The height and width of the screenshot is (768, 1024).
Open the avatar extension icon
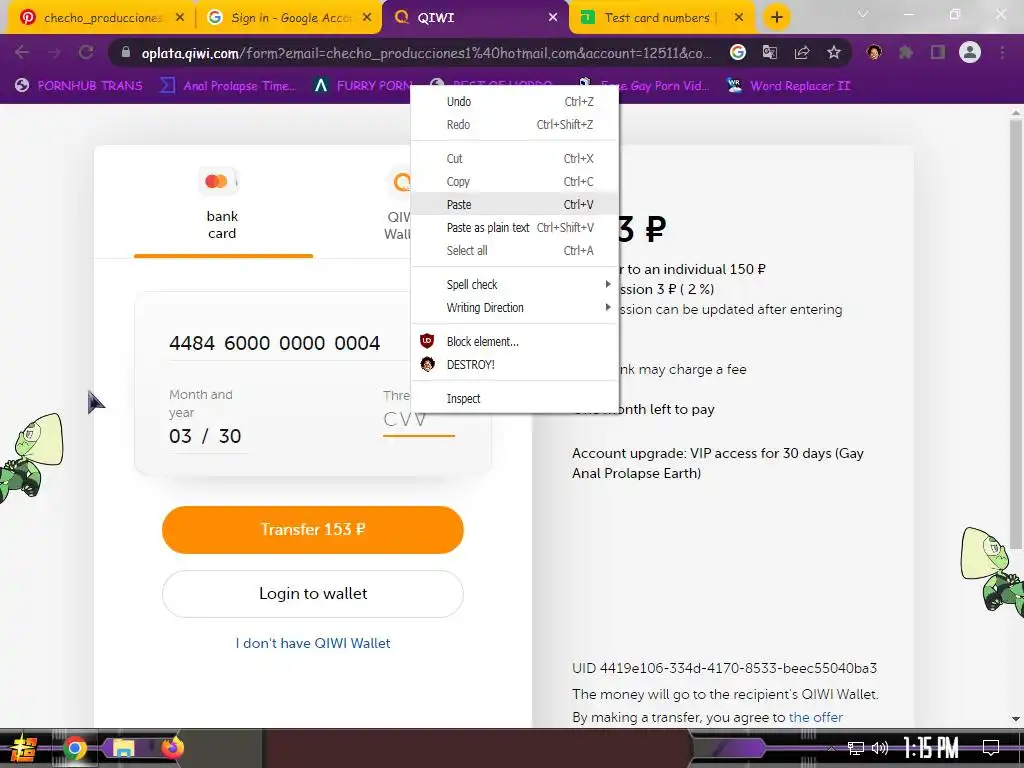tap(874, 52)
